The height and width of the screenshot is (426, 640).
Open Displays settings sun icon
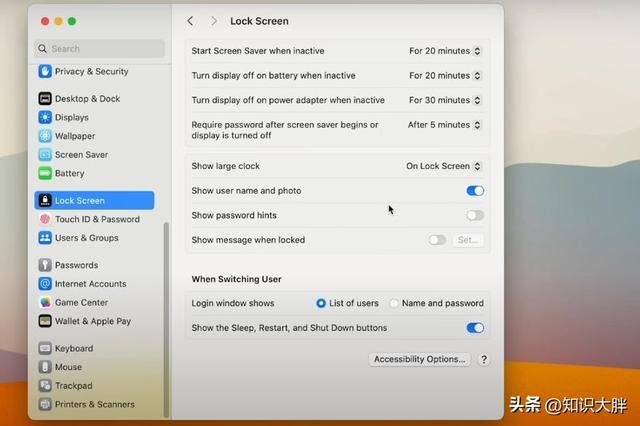[45, 117]
